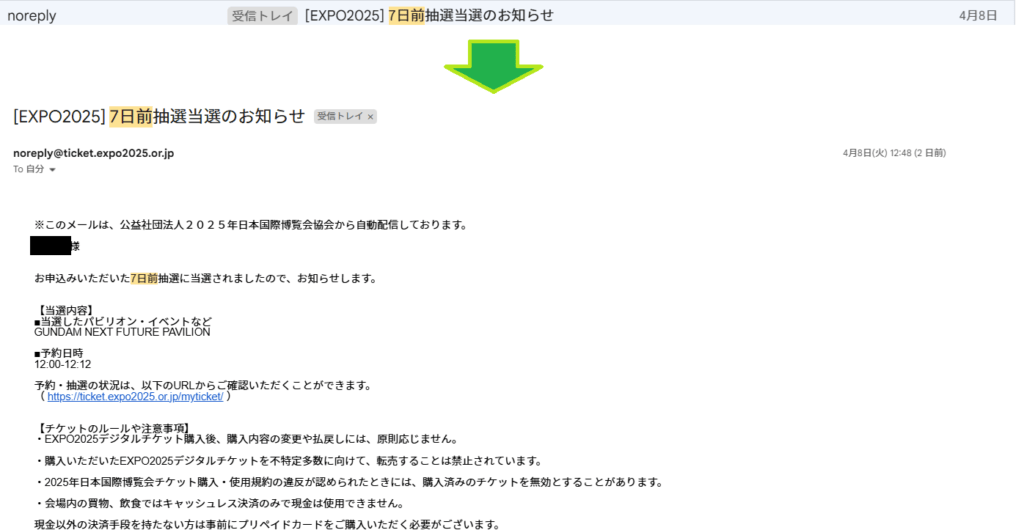This screenshot has height=530, width=1024.
Task: Remove the 受信トレイ label with its × icon
Action: pyautogui.click(x=370, y=117)
